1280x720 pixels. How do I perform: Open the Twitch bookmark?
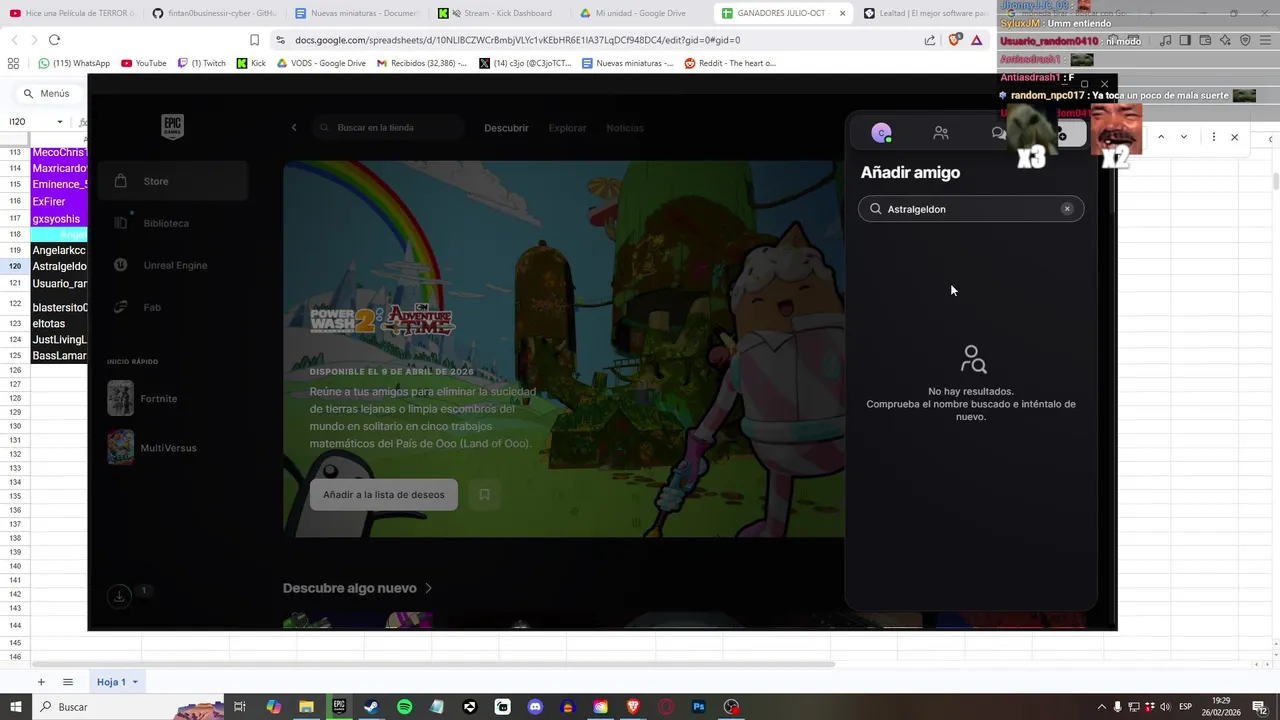coord(202,63)
